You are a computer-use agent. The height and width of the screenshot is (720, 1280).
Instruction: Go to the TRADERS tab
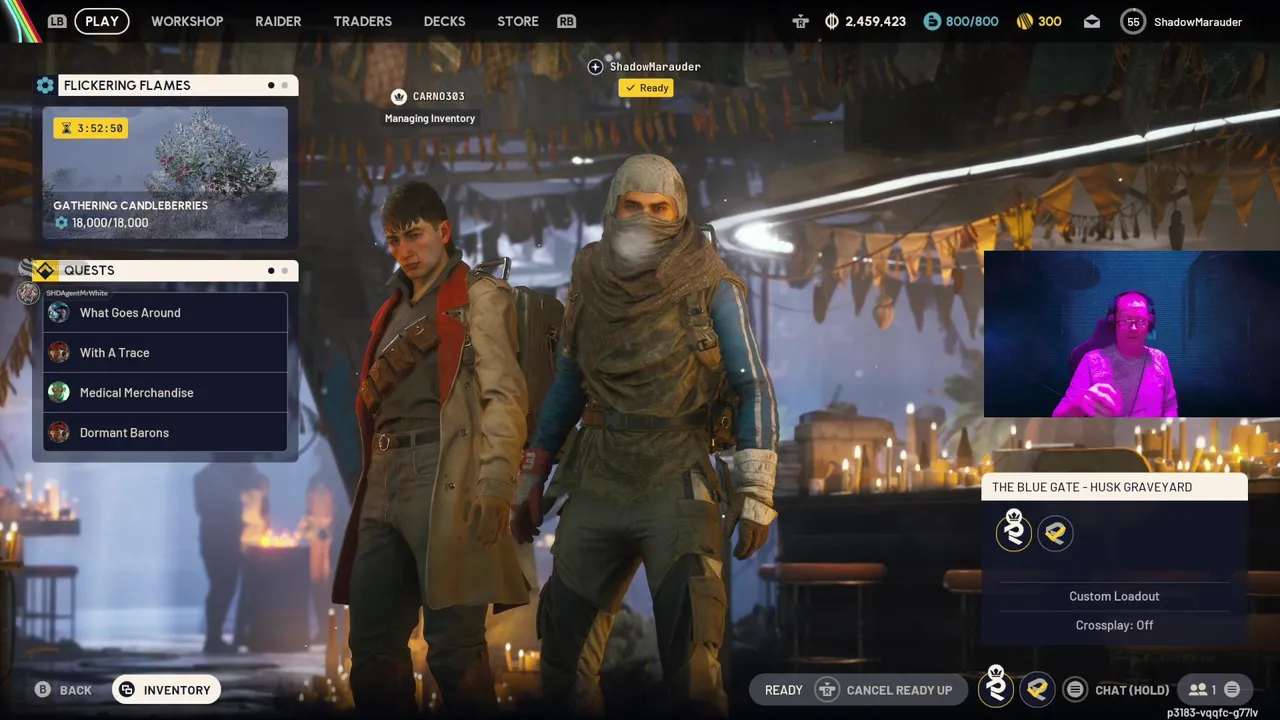(362, 21)
